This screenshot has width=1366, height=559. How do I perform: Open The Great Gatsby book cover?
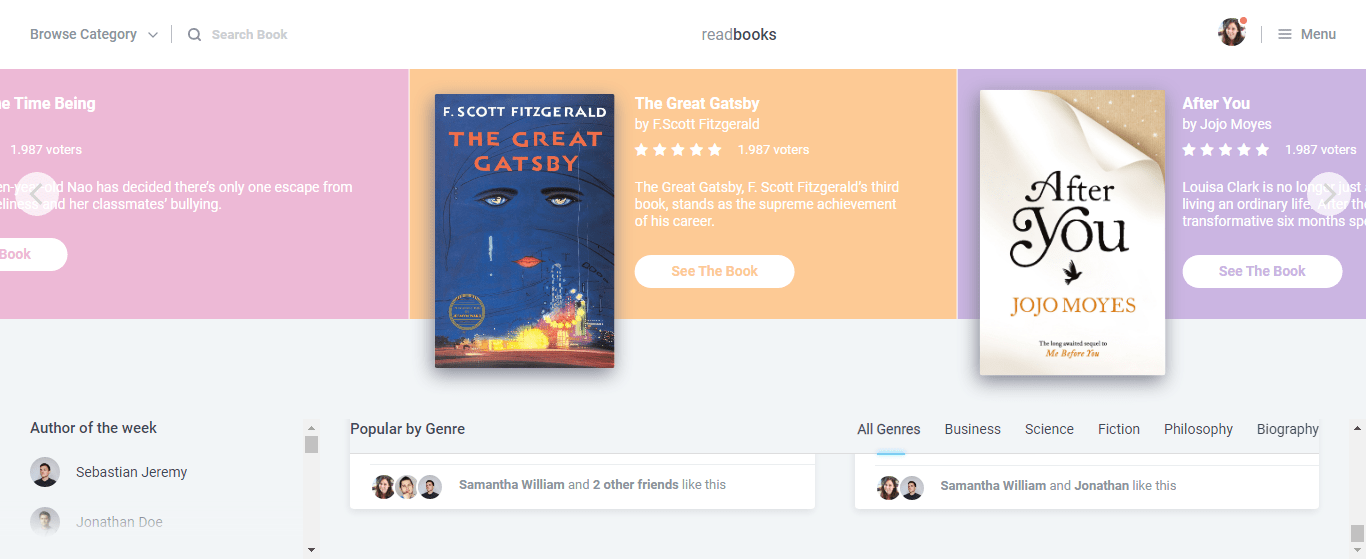pyautogui.click(x=524, y=231)
